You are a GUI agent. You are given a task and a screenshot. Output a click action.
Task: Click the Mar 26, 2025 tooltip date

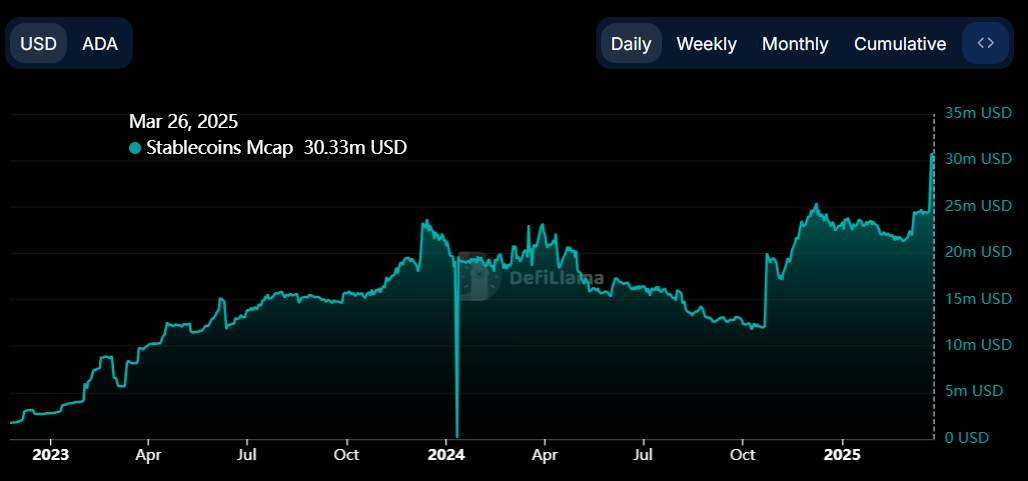click(183, 122)
